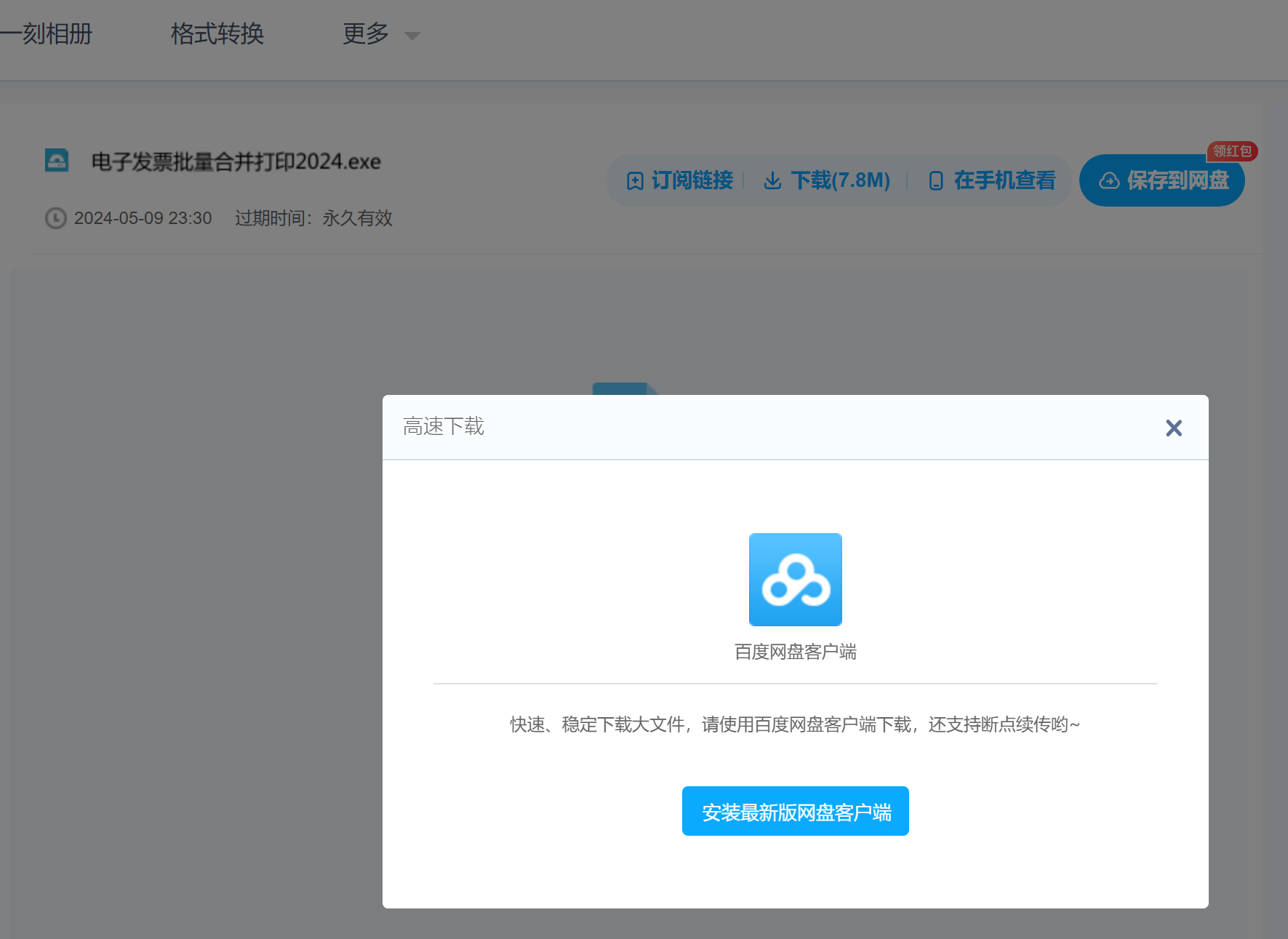Expand the 更多 dropdown menu
This screenshot has width=1288, height=939.
tap(366, 34)
